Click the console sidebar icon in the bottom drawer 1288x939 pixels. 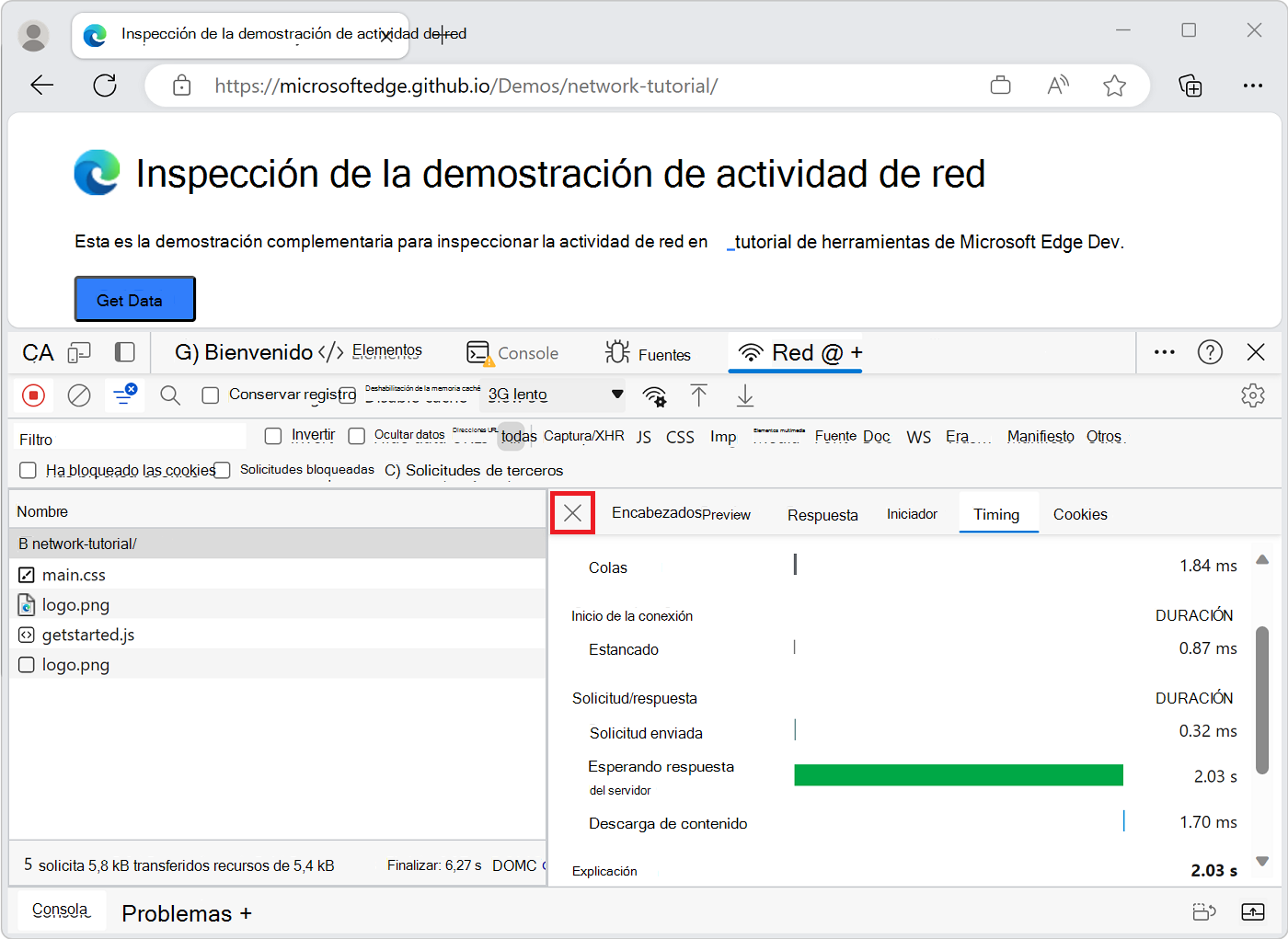(1204, 911)
